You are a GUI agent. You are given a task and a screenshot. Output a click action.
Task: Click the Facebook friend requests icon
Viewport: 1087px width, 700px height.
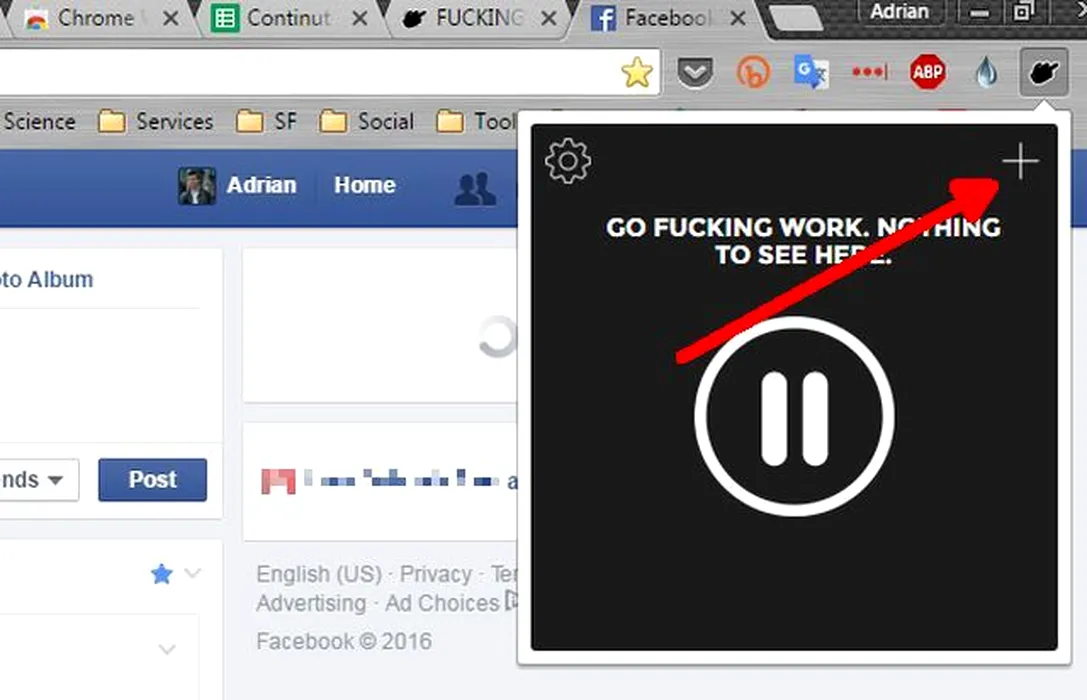(x=475, y=189)
